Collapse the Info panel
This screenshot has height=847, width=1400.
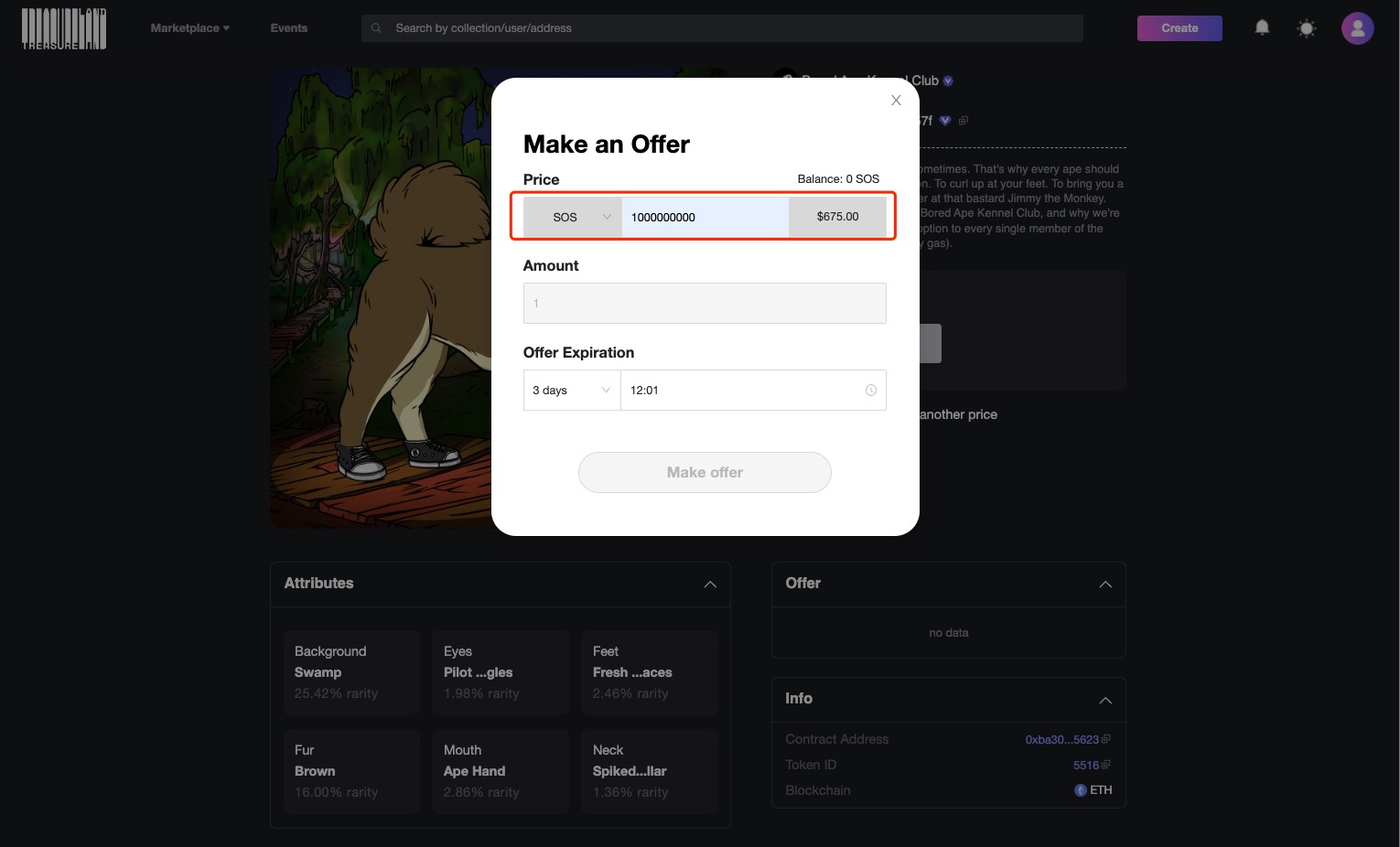(x=1105, y=700)
